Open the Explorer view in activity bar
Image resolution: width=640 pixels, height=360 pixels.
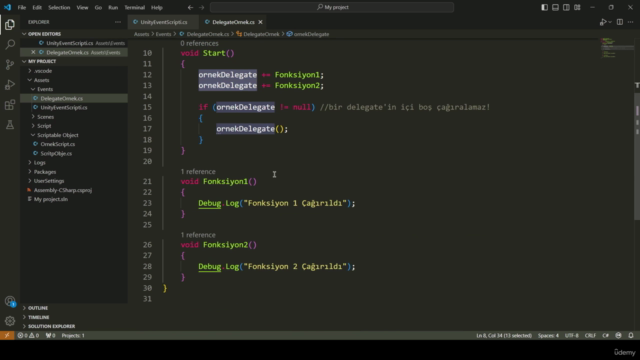click(10, 24)
